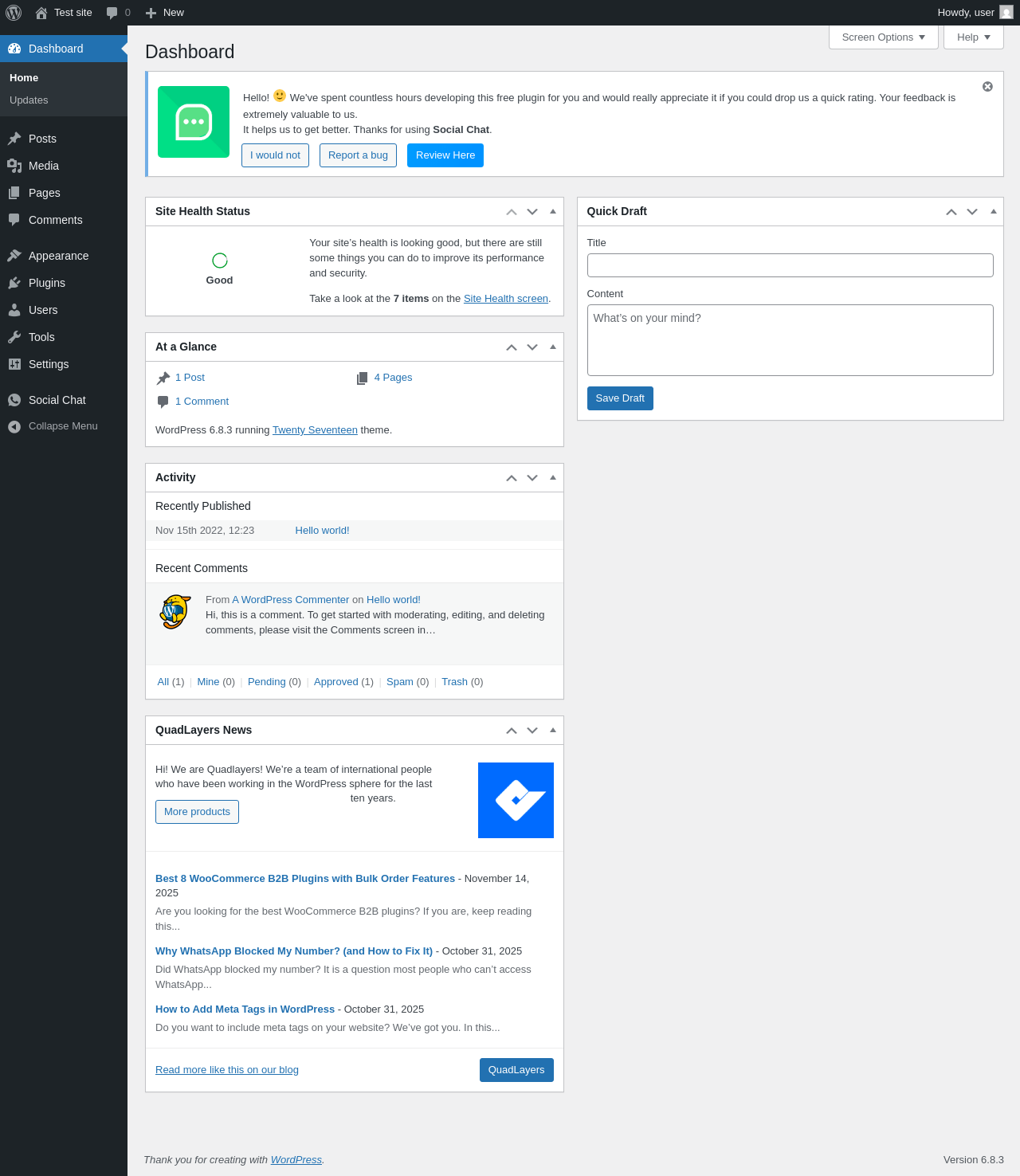Click the Site Health Good circle indicator

click(220, 261)
